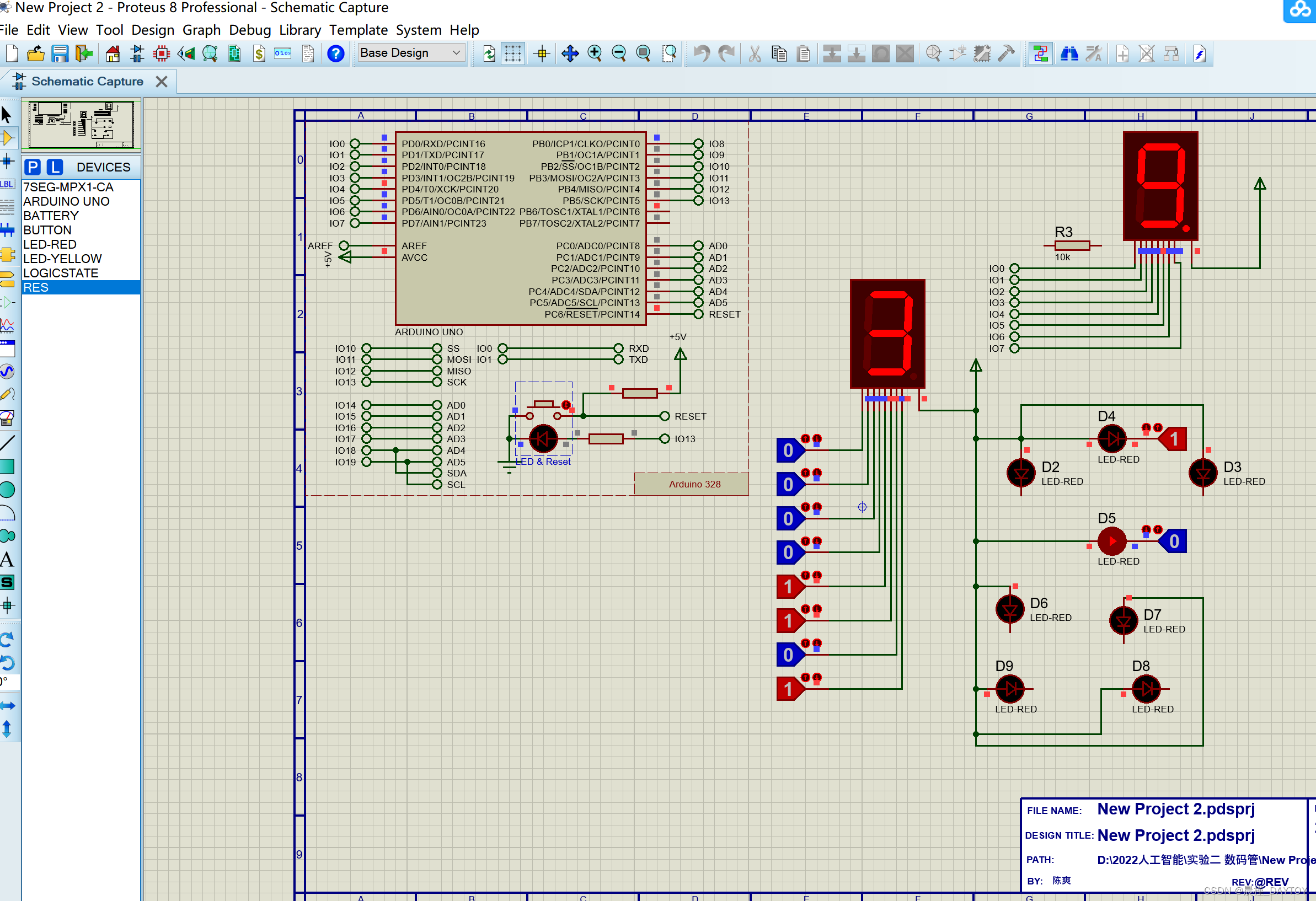Click the center-at-cursor pan icon
This screenshot has width=1316, height=901.
pyautogui.click(x=570, y=54)
